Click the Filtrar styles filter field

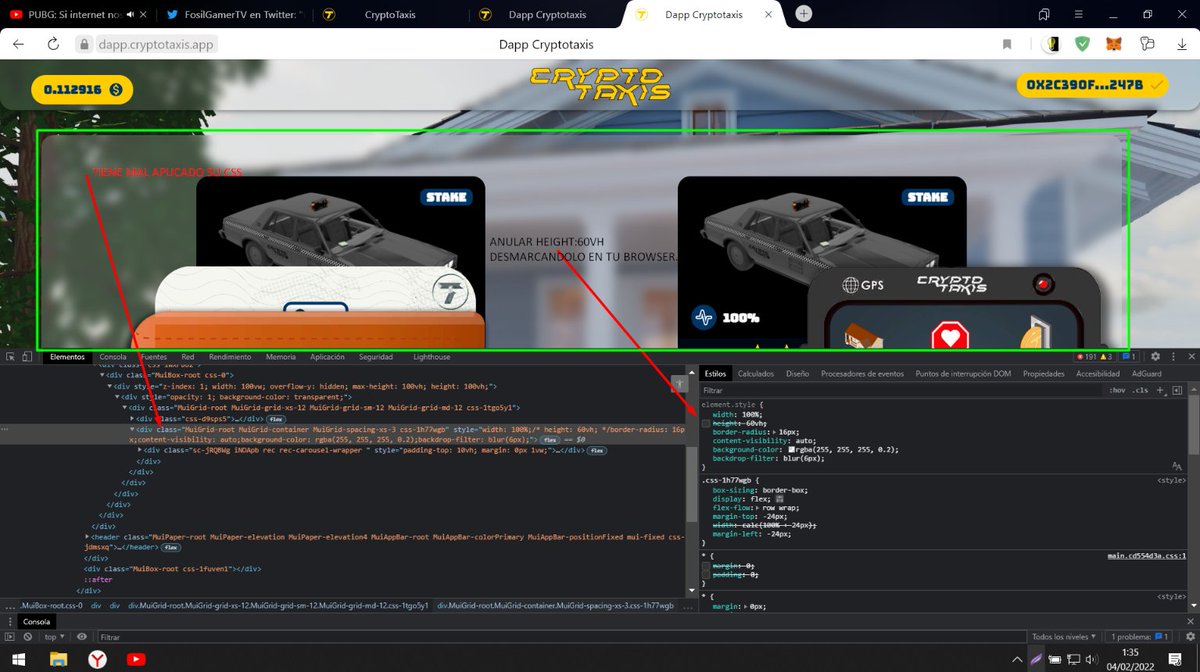pyautogui.click(x=900, y=390)
